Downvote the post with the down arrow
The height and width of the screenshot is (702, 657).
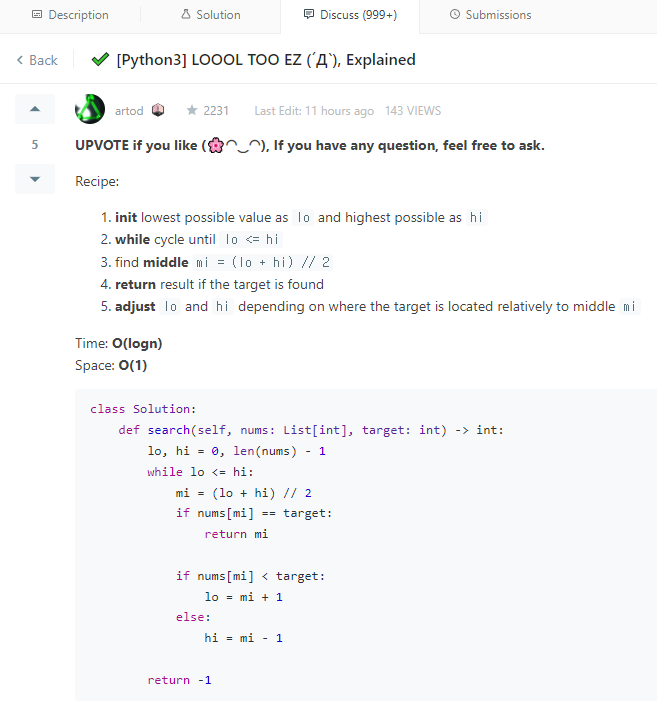point(35,179)
